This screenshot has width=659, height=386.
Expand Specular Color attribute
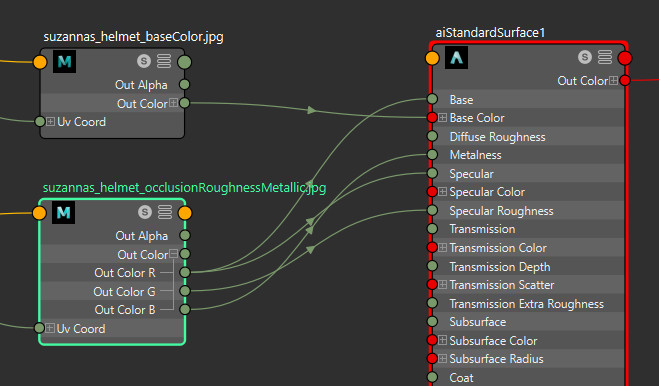tap(443, 192)
